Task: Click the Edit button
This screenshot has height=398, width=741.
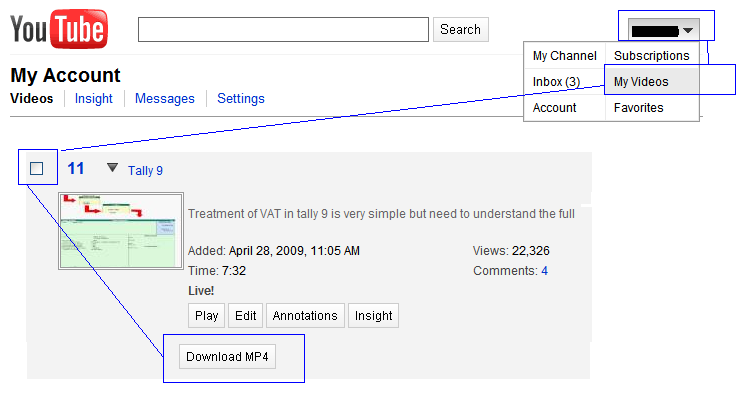Action: click(245, 315)
